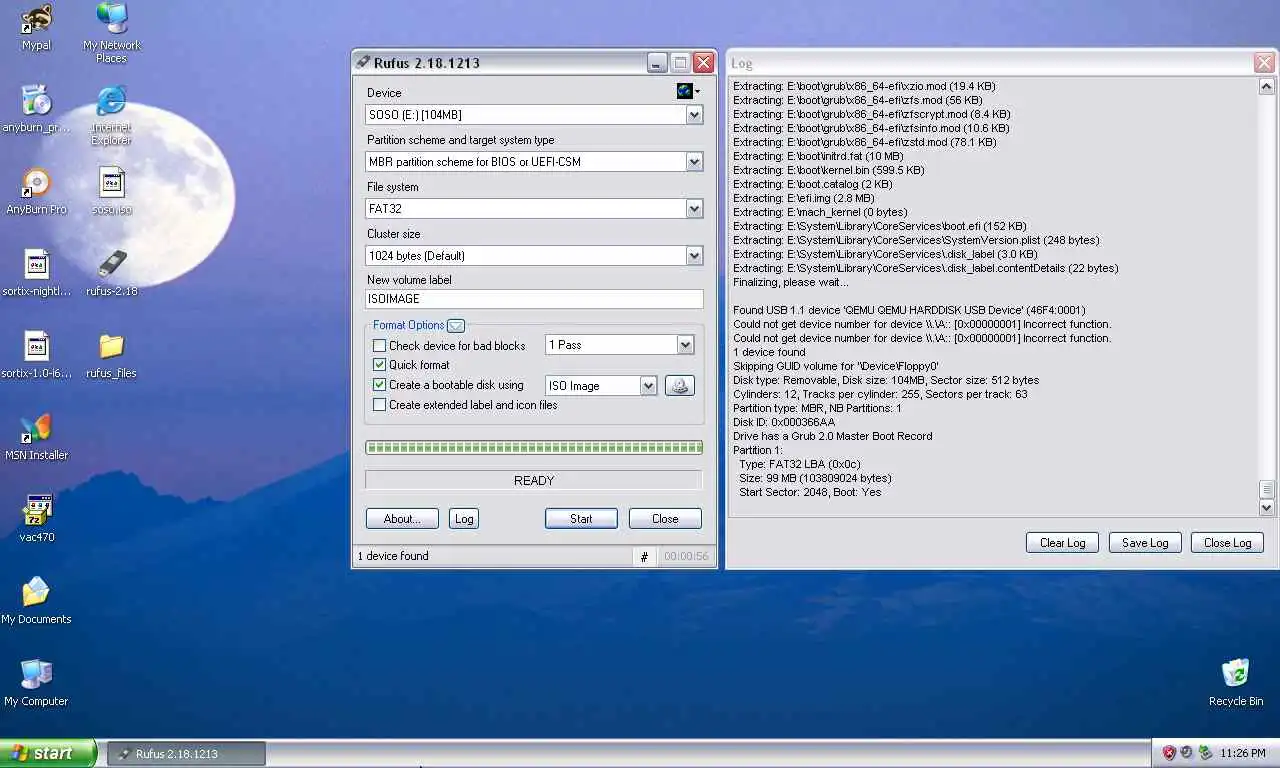Enable Create extended label and icon files
1280x768 pixels.
point(379,405)
